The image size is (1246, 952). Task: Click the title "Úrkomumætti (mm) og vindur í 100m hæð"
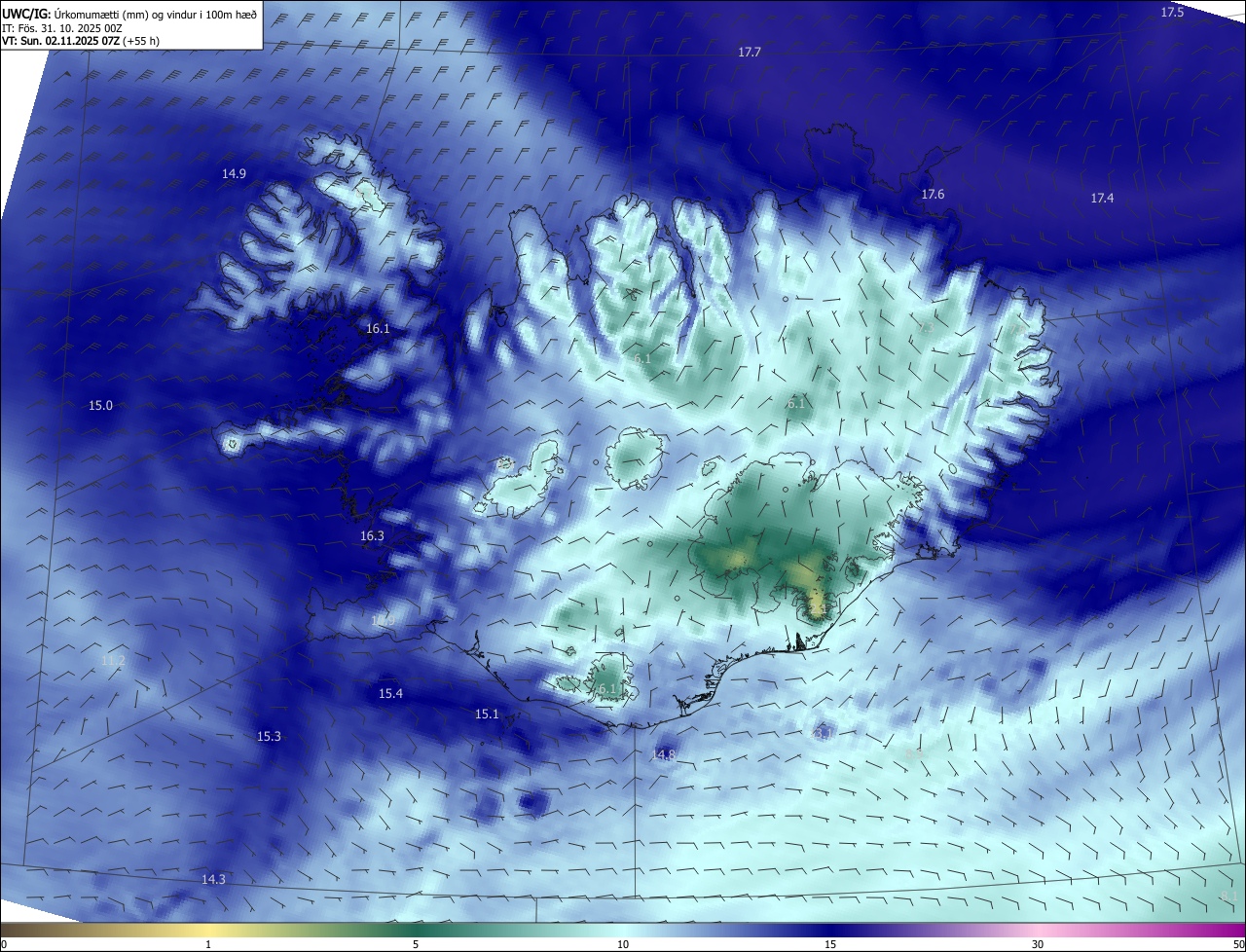[x=156, y=14]
